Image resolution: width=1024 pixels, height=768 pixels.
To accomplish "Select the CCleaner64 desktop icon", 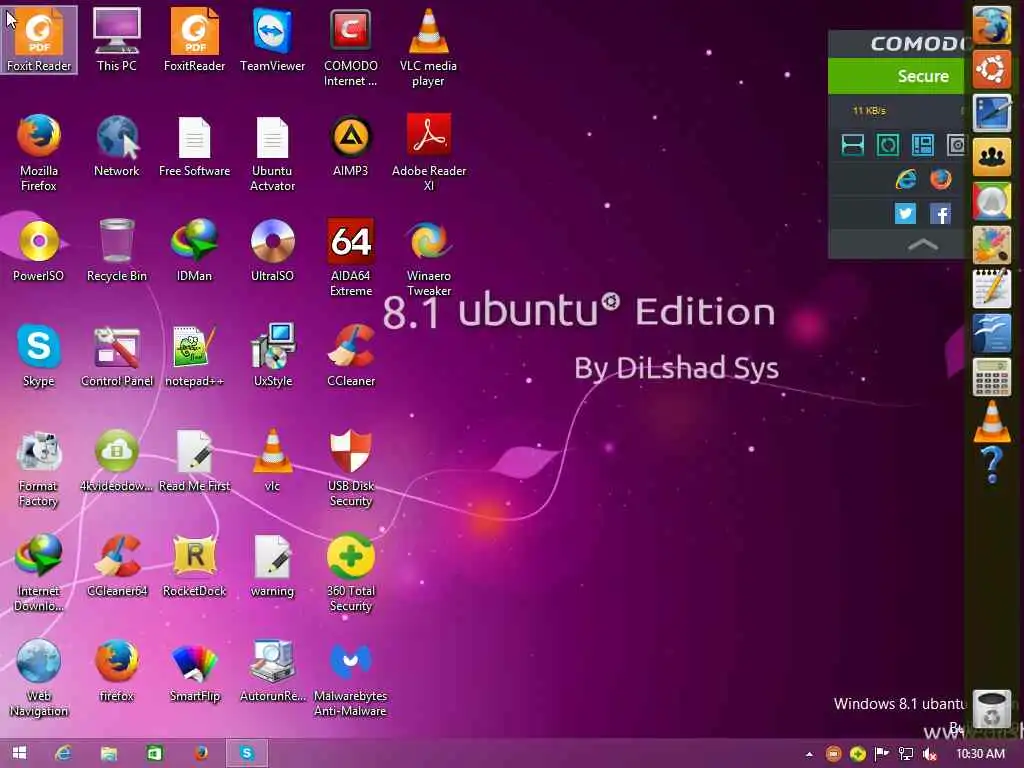I will point(116,566).
